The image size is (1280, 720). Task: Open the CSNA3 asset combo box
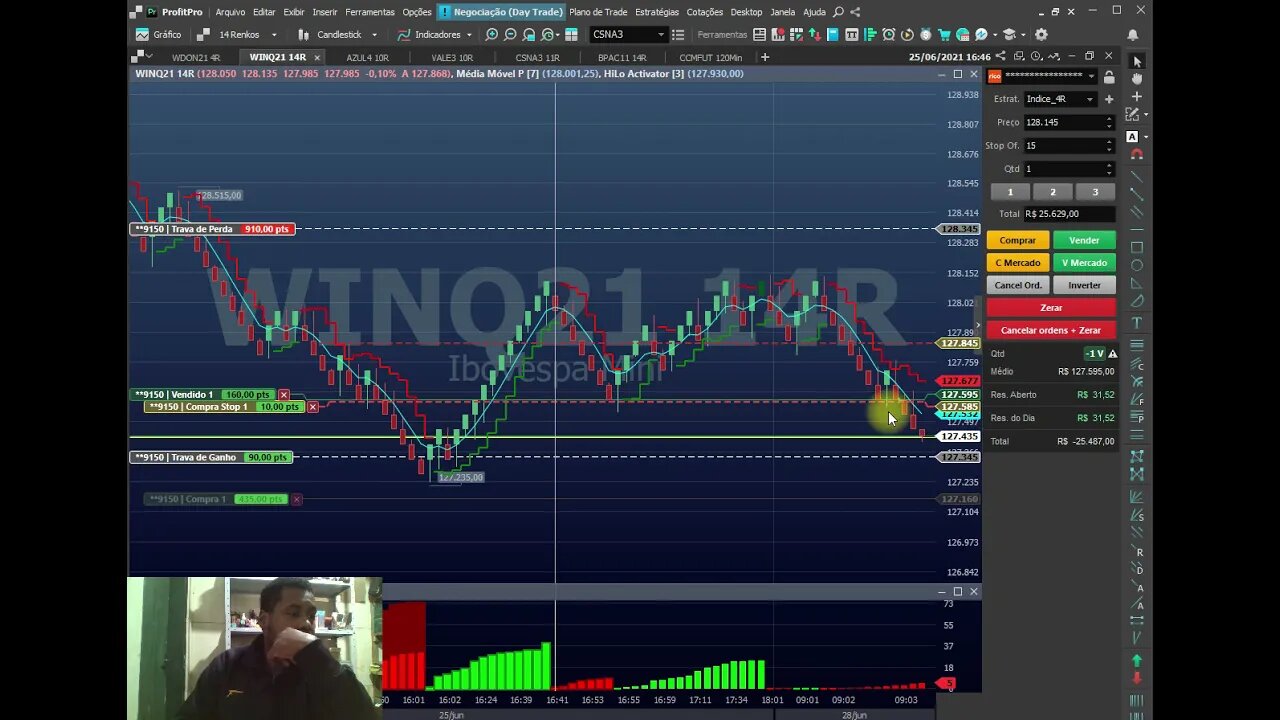[628, 34]
